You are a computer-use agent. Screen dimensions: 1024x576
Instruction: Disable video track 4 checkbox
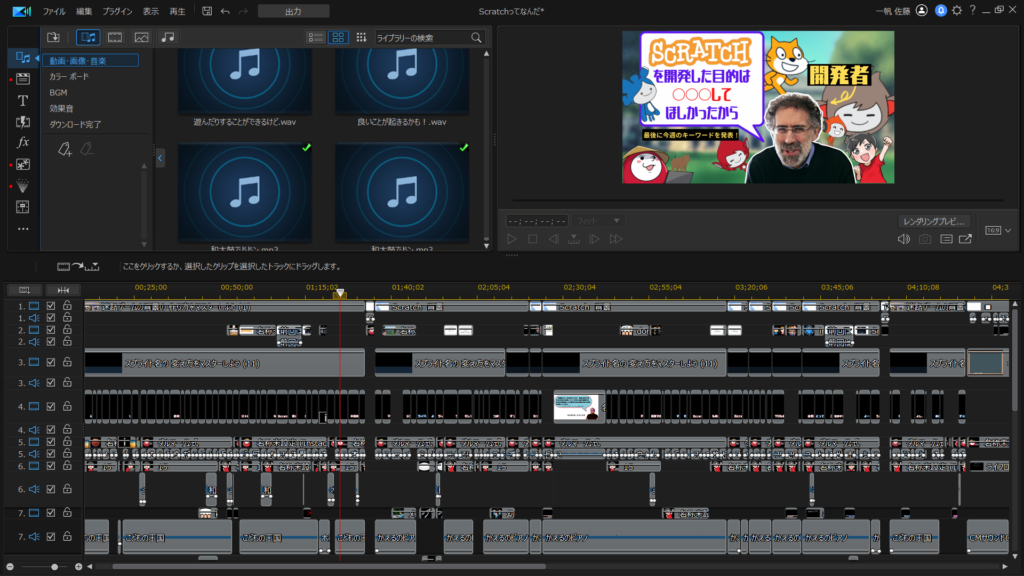[x=51, y=406]
